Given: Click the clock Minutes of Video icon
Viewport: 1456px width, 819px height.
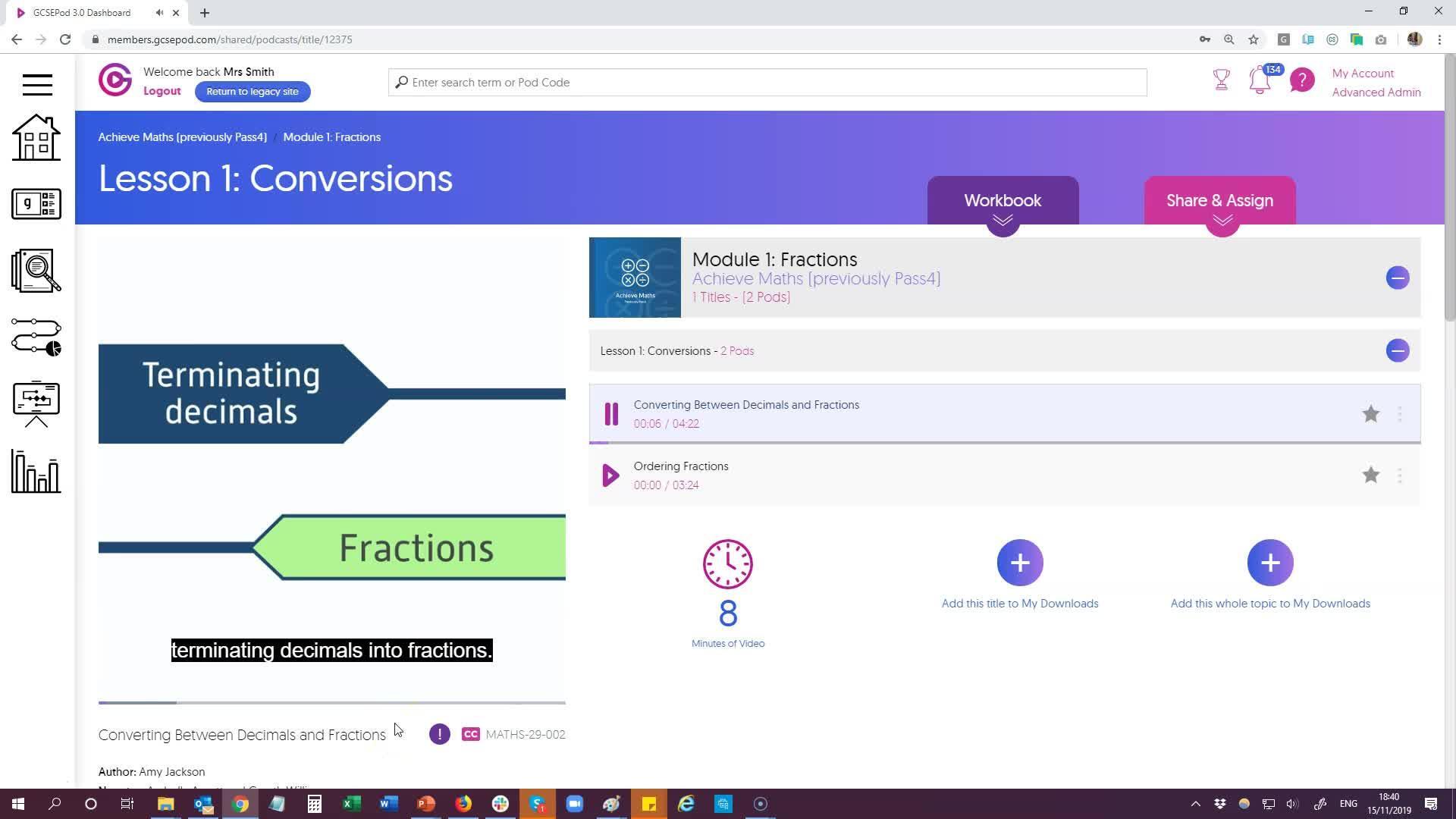Looking at the screenshot, I should point(728,564).
